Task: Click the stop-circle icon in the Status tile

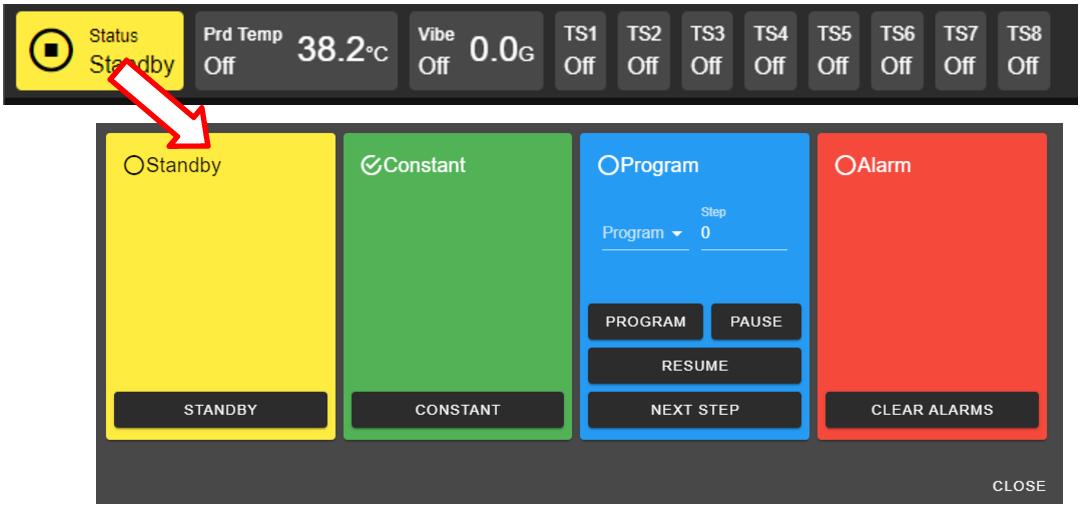Action: click(x=51, y=50)
